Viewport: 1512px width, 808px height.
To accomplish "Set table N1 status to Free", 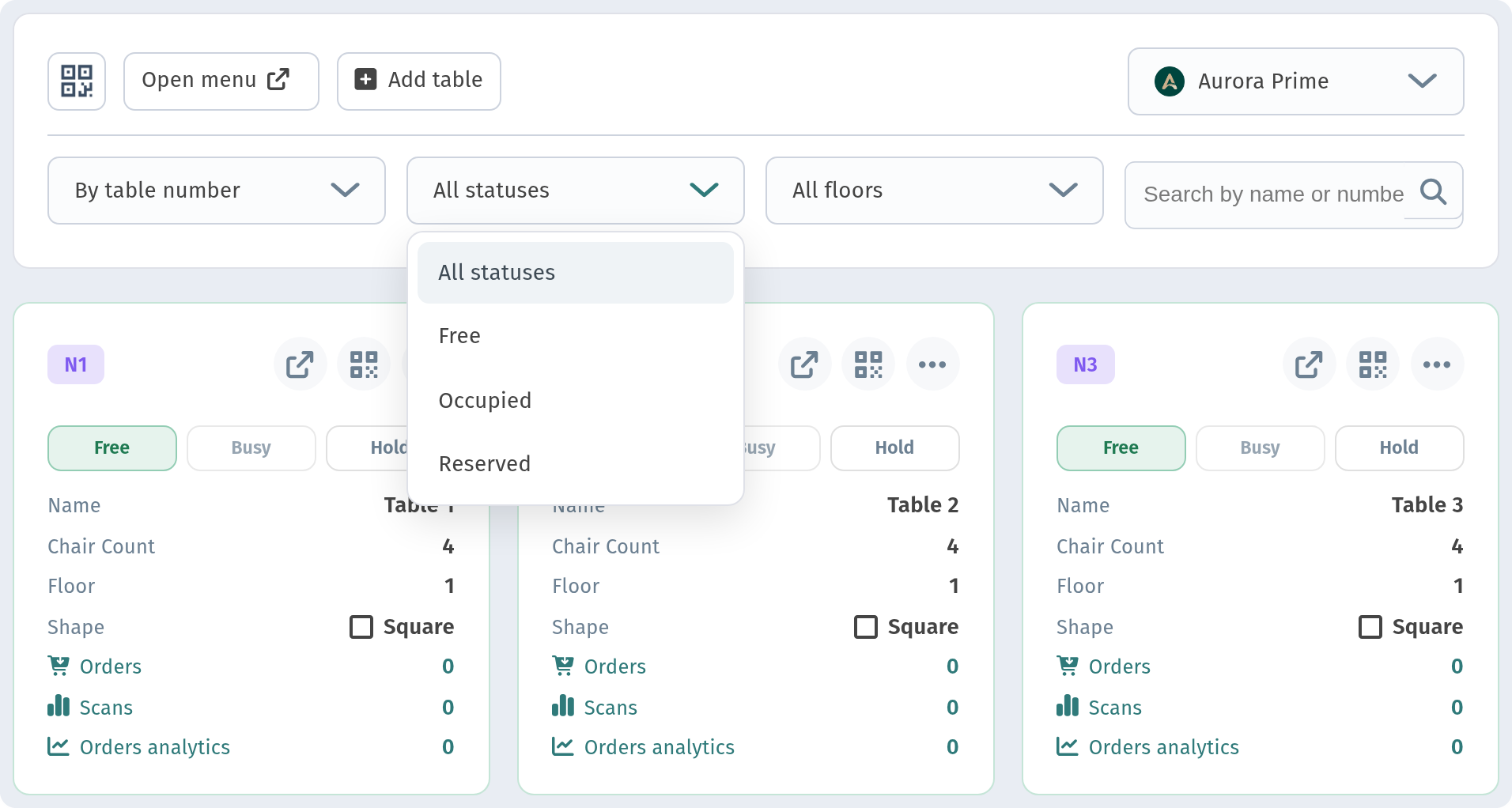I will point(112,448).
